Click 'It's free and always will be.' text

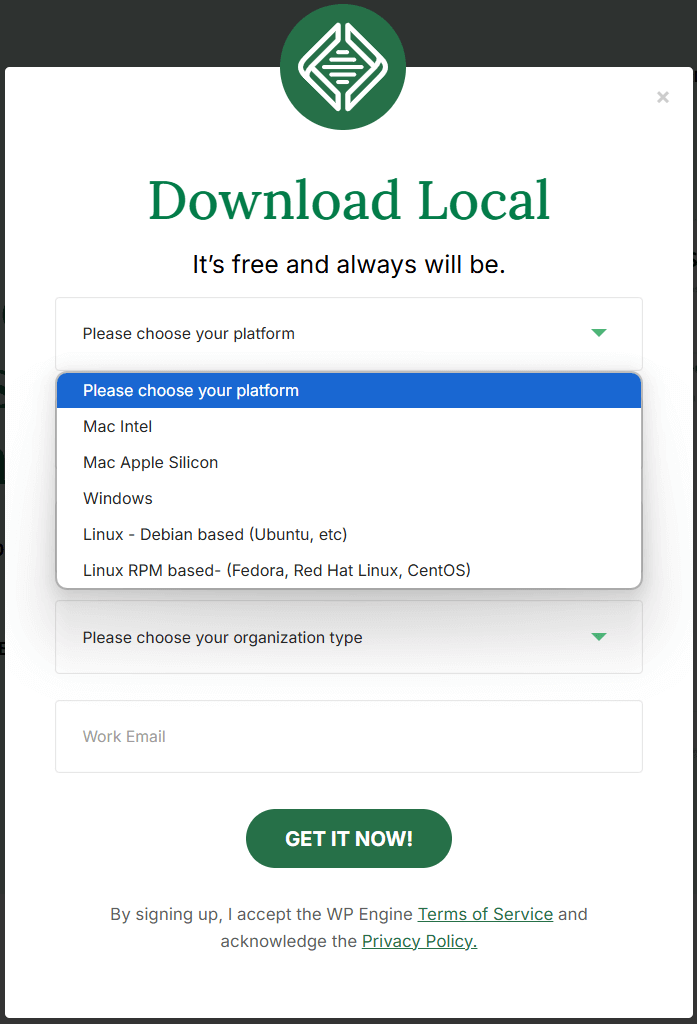pyautogui.click(x=349, y=264)
